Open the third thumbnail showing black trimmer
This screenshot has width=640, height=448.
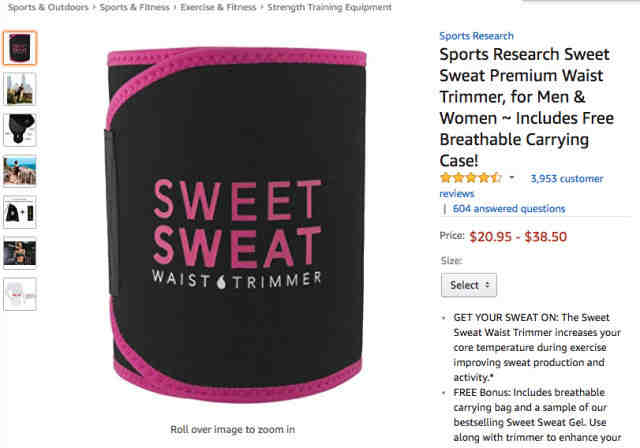point(20,130)
